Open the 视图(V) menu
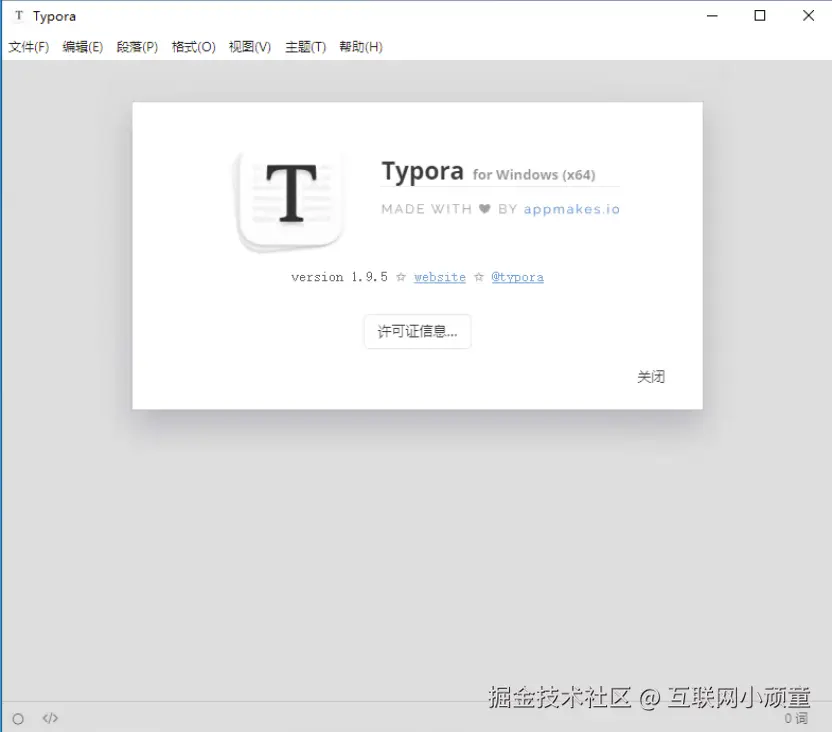Screen dimensions: 832x732 [x=250, y=47]
